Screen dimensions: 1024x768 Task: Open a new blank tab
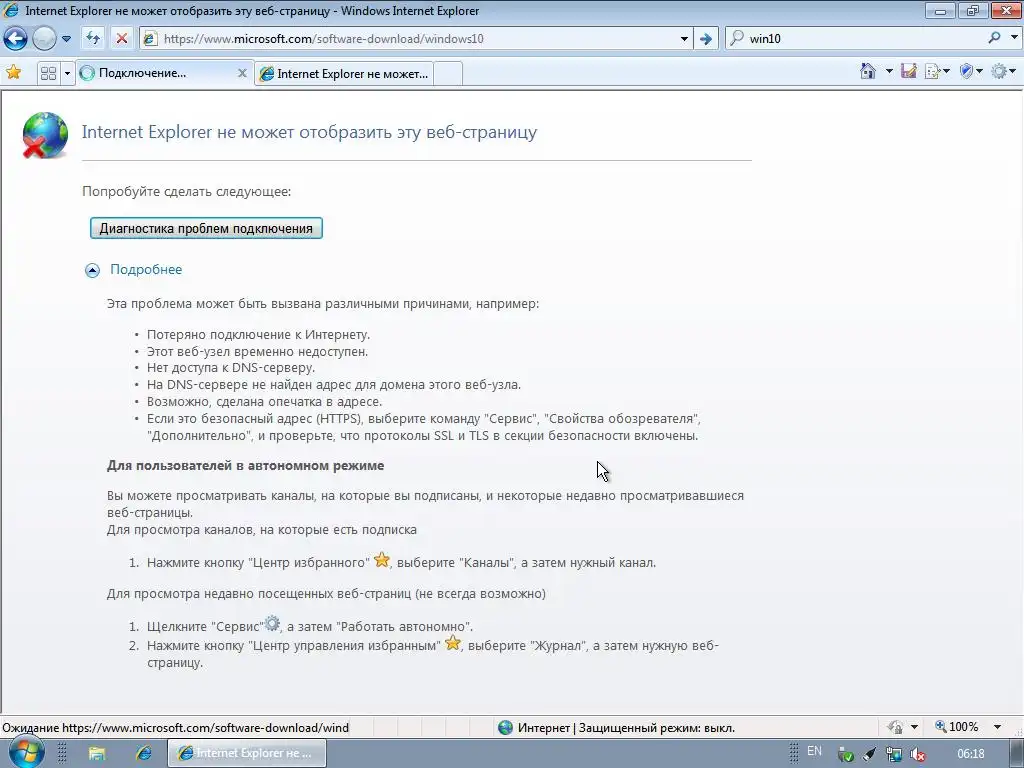pyautogui.click(x=448, y=74)
